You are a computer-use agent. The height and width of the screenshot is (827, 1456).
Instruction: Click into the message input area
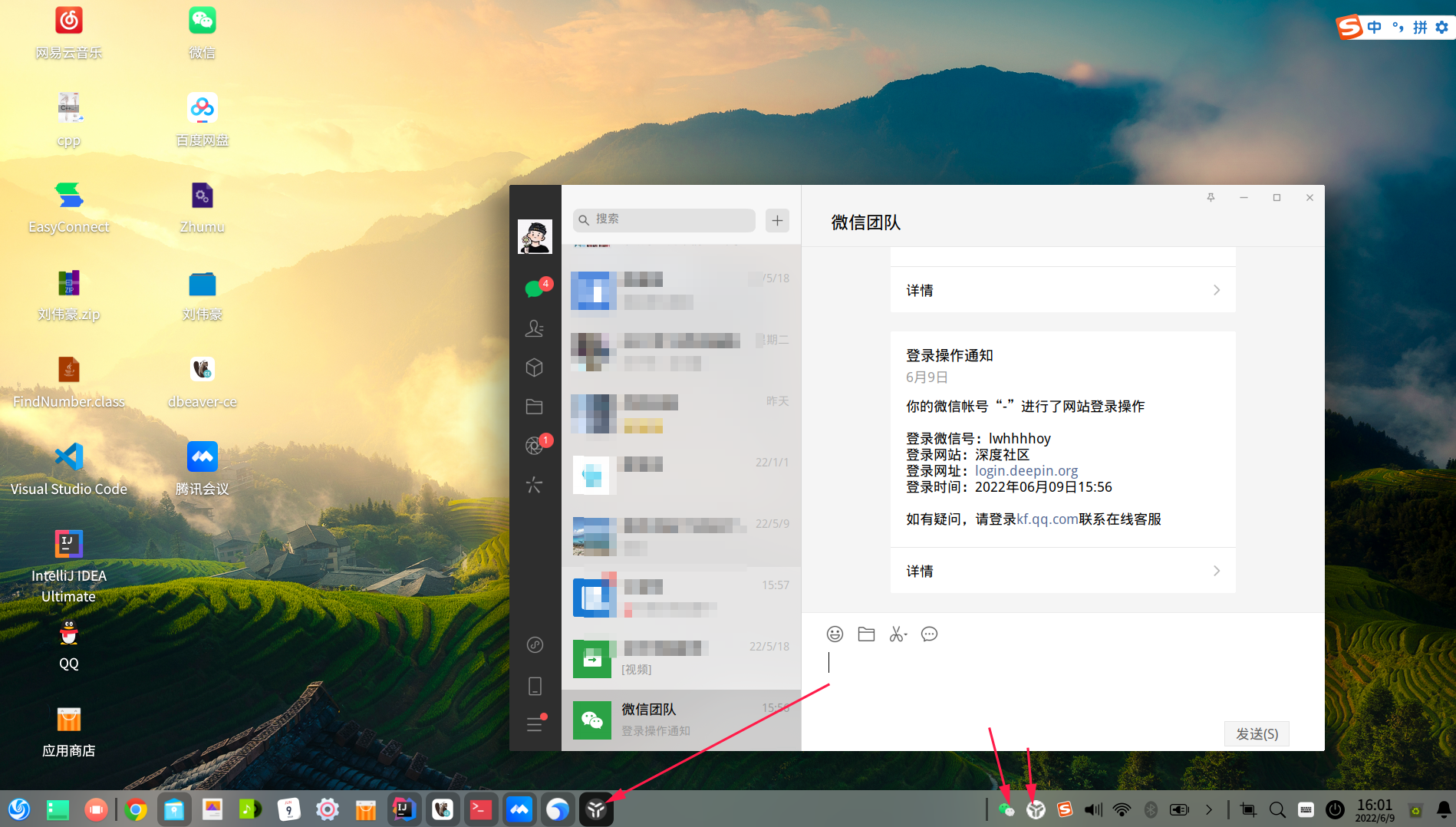point(1062,683)
